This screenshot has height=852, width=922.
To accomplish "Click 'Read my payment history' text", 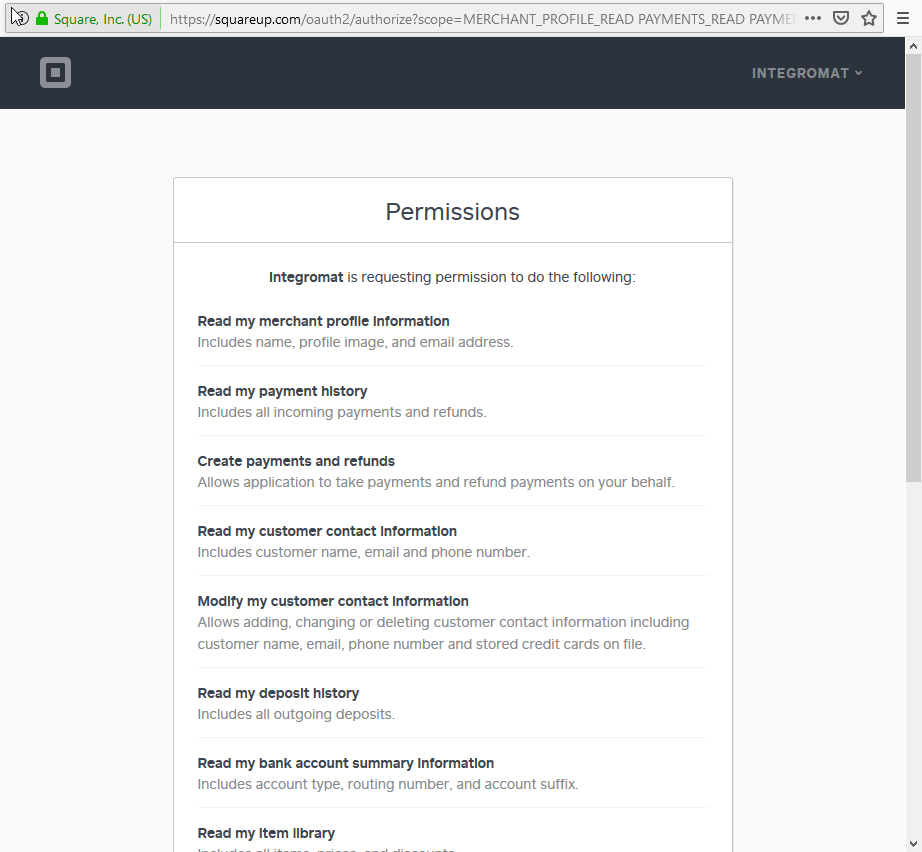I will click(x=282, y=391).
